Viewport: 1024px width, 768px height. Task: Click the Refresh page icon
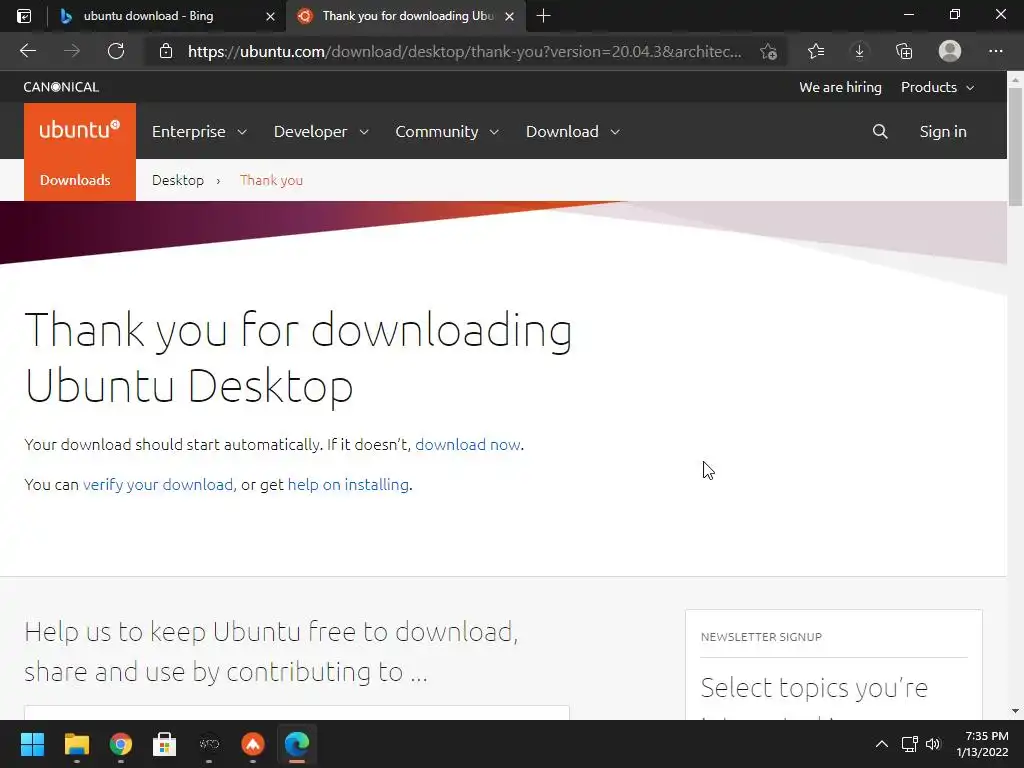116,51
